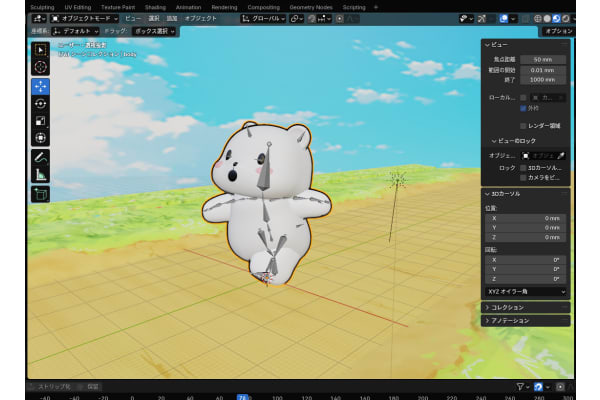Select the 3D Cursor tool
Image resolution: width=600 pixels, height=400 pixels.
(41, 66)
